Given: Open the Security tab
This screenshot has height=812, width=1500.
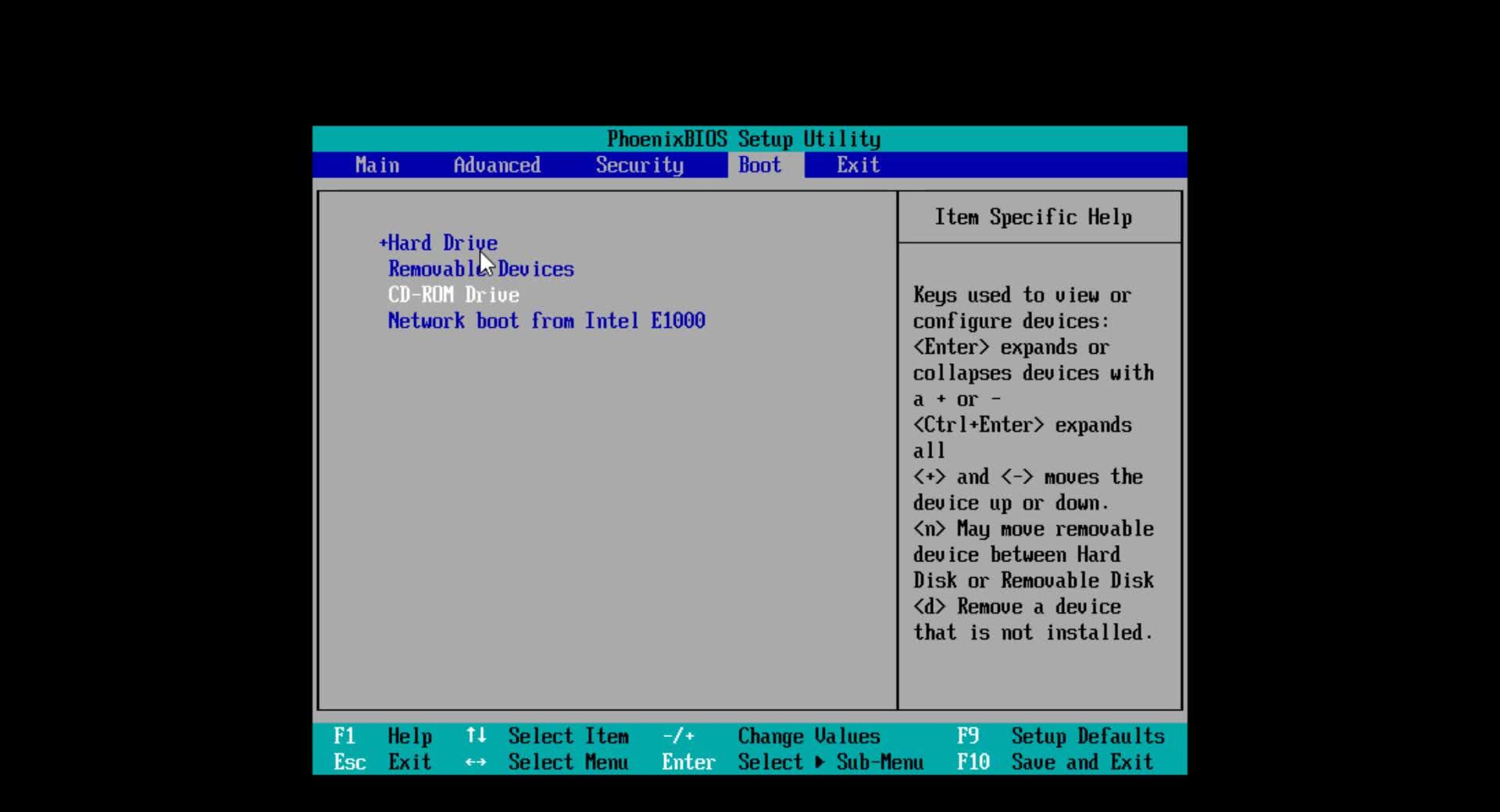Looking at the screenshot, I should click(639, 165).
